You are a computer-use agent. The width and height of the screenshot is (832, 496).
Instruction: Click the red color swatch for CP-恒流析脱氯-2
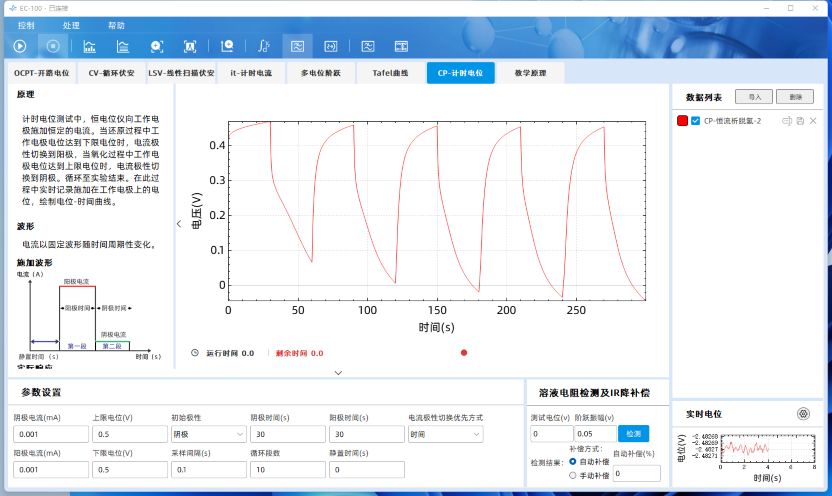click(x=682, y=121)
